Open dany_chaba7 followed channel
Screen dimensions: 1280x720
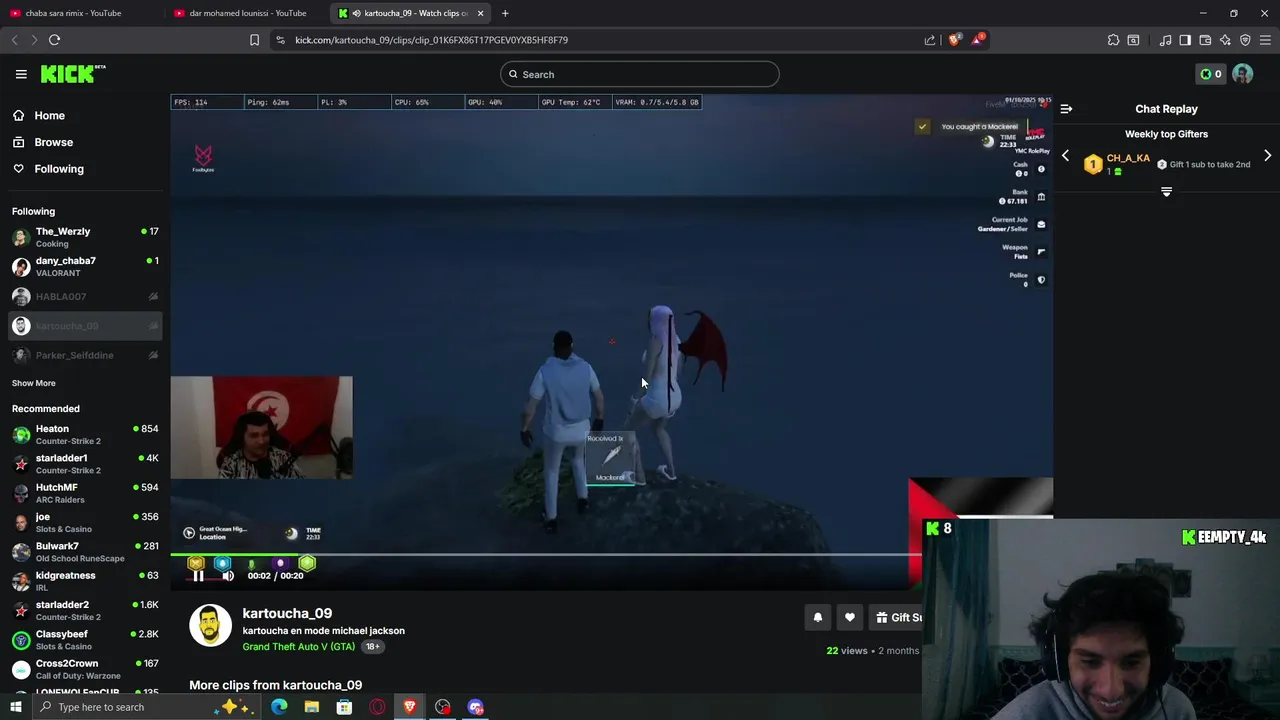[85, 266]
